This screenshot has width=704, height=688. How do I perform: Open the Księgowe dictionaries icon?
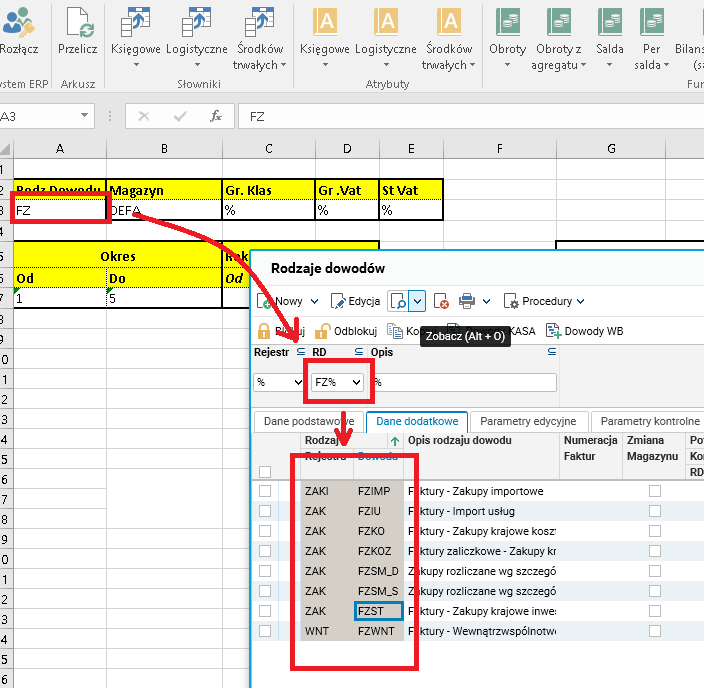click(136, 22)
